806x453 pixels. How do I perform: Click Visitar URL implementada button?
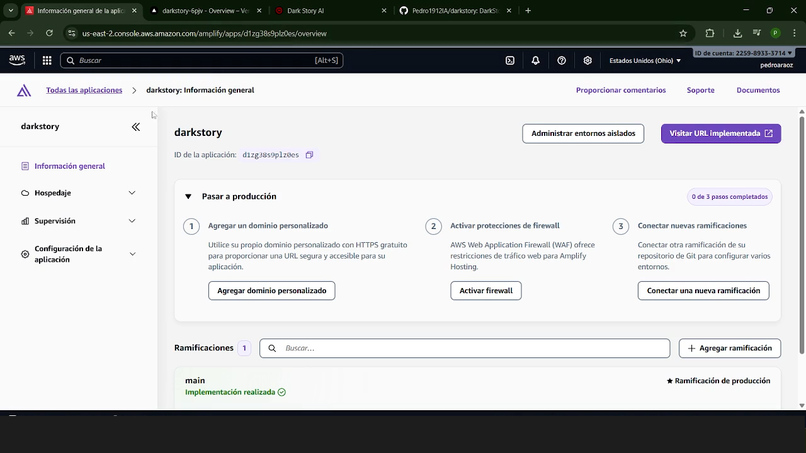pyautogui.click(x=721, y=134)
